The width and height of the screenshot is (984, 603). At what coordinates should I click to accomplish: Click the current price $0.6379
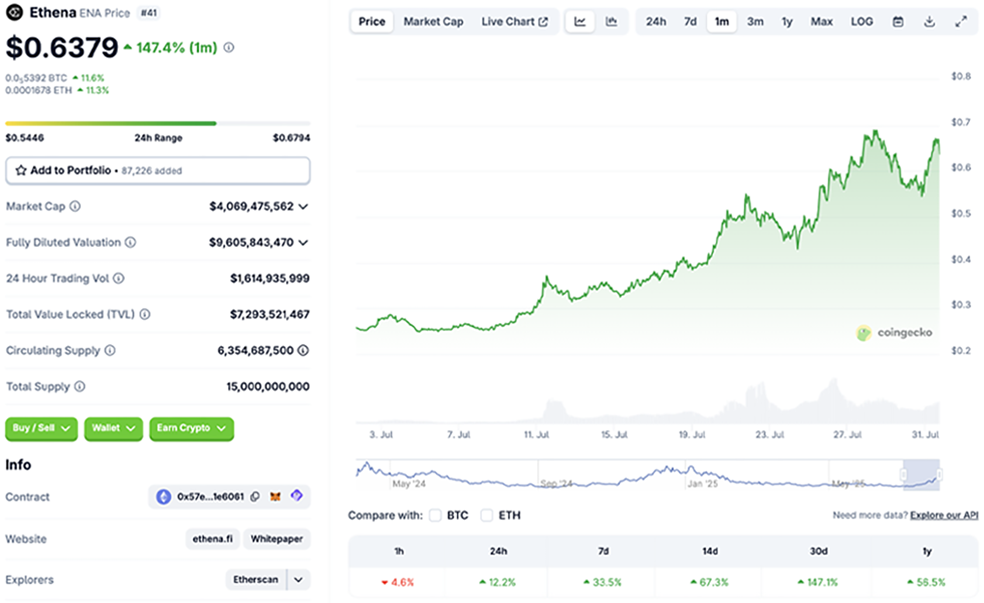coord(62,48)
